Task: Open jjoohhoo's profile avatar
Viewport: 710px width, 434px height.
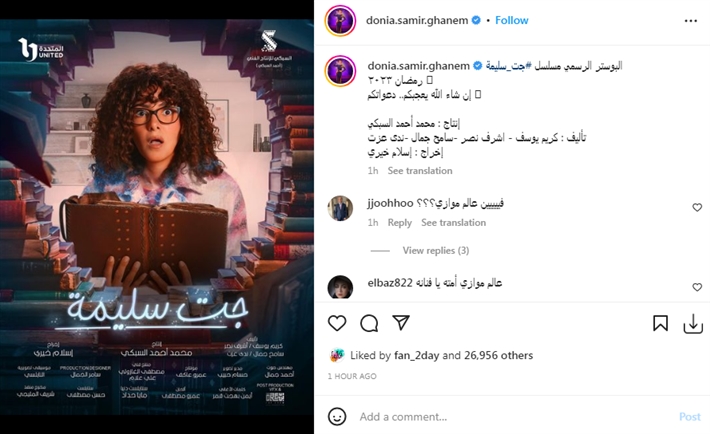Action: [340, 208]
